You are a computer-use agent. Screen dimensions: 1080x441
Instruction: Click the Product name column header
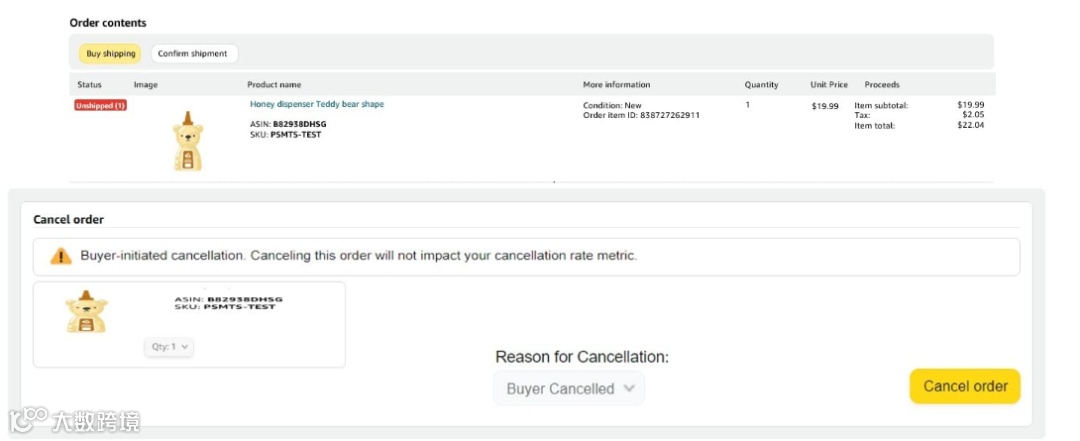pos(274,85)
